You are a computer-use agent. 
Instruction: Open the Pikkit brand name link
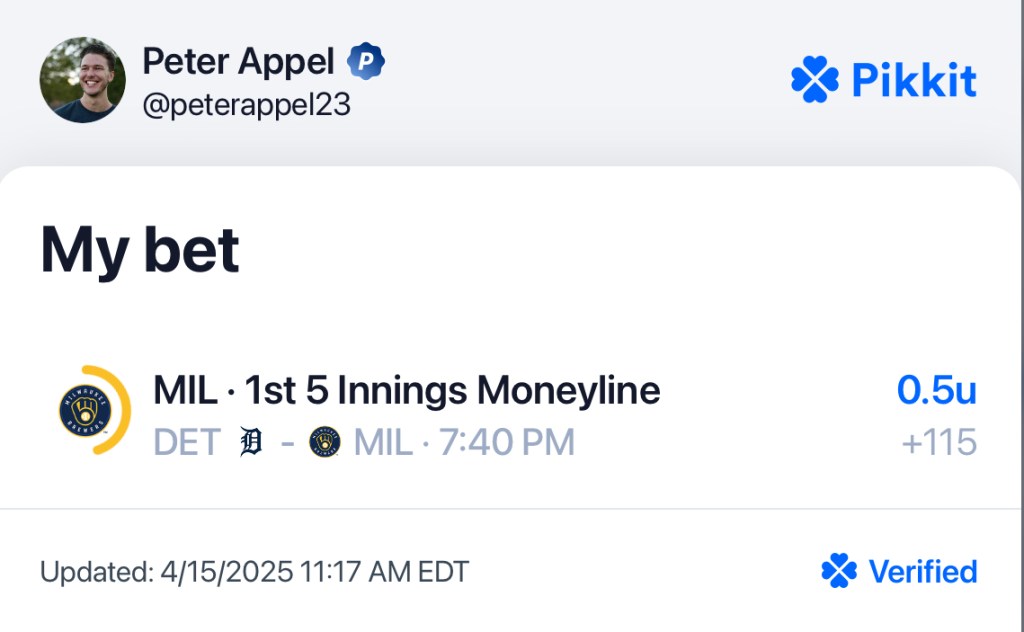pyautogui.click(x=914, y=80)
